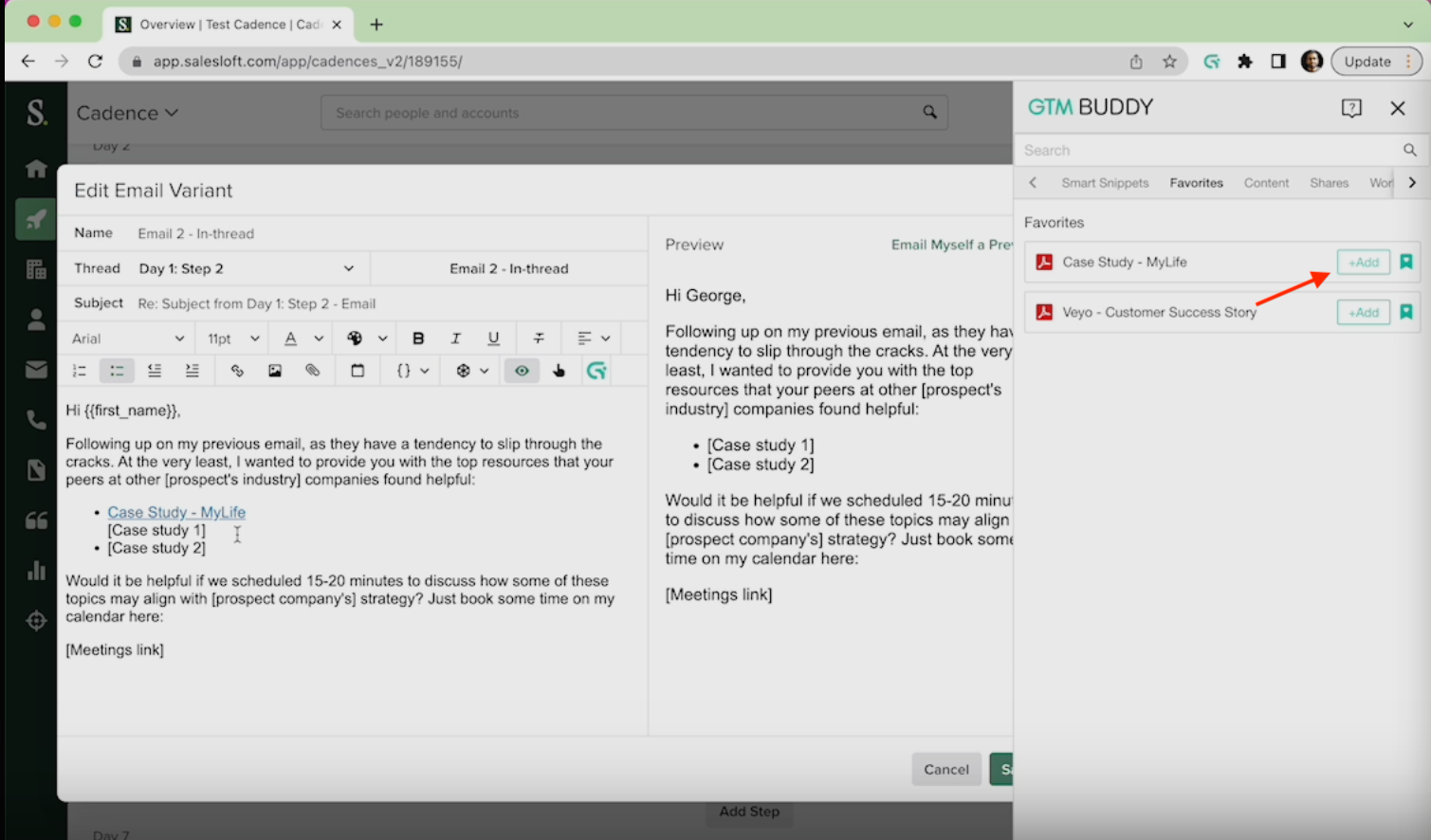Viewport: 1431px width, 840px height.
Task: Open the Thread dropdown showing Day 1: Step 2
Action: click(247, 268)
